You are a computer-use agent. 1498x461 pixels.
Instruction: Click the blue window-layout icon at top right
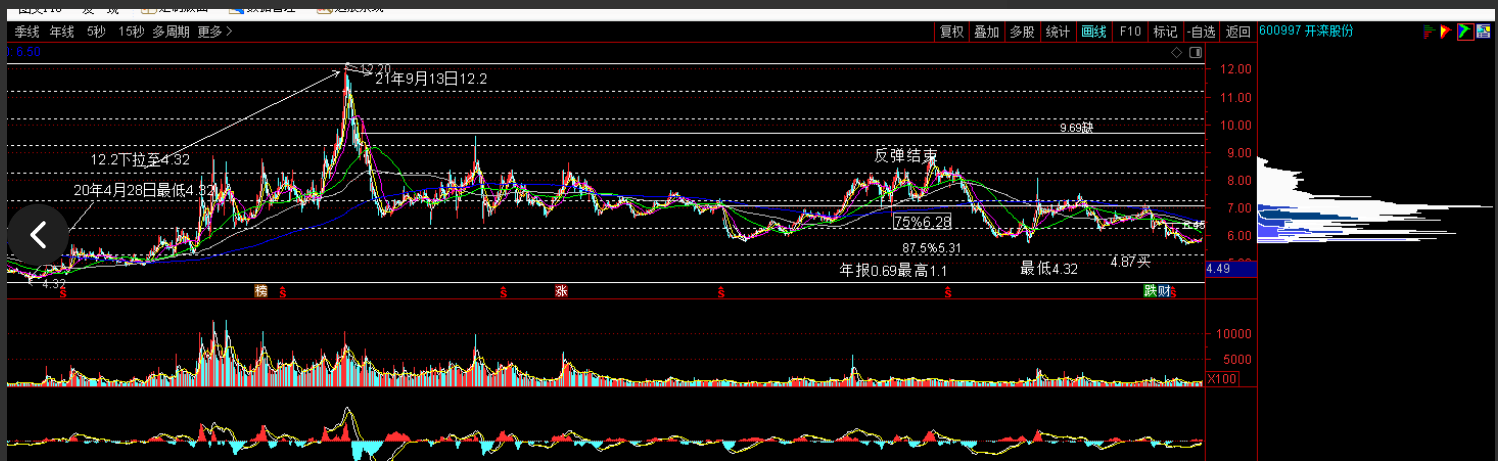tap(1485, 32)
